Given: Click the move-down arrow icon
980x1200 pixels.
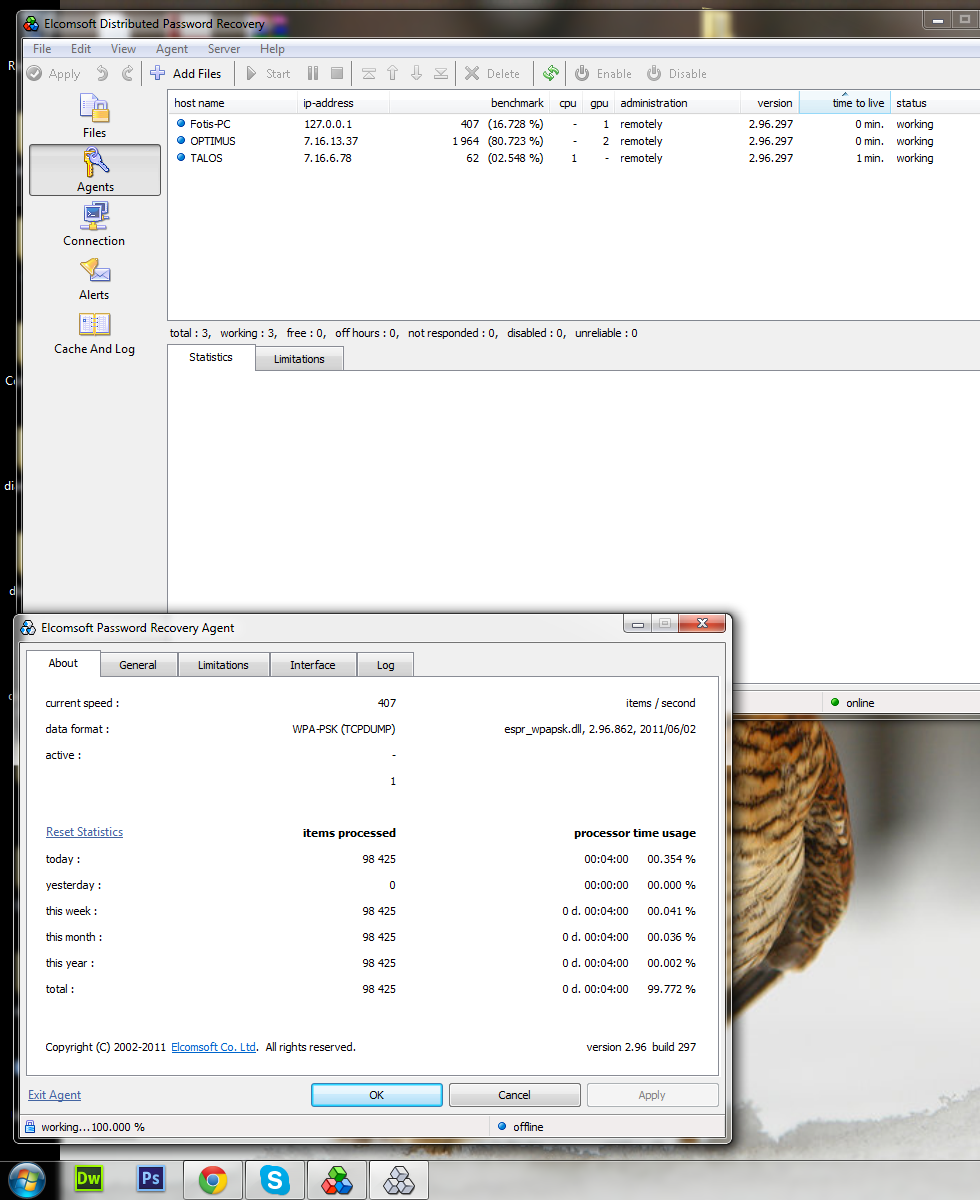Looking at the screenshot, I should click(417, 73).
